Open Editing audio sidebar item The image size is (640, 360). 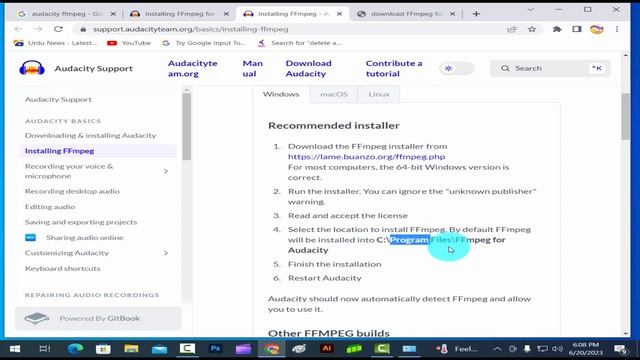click(x=50, y=207)
